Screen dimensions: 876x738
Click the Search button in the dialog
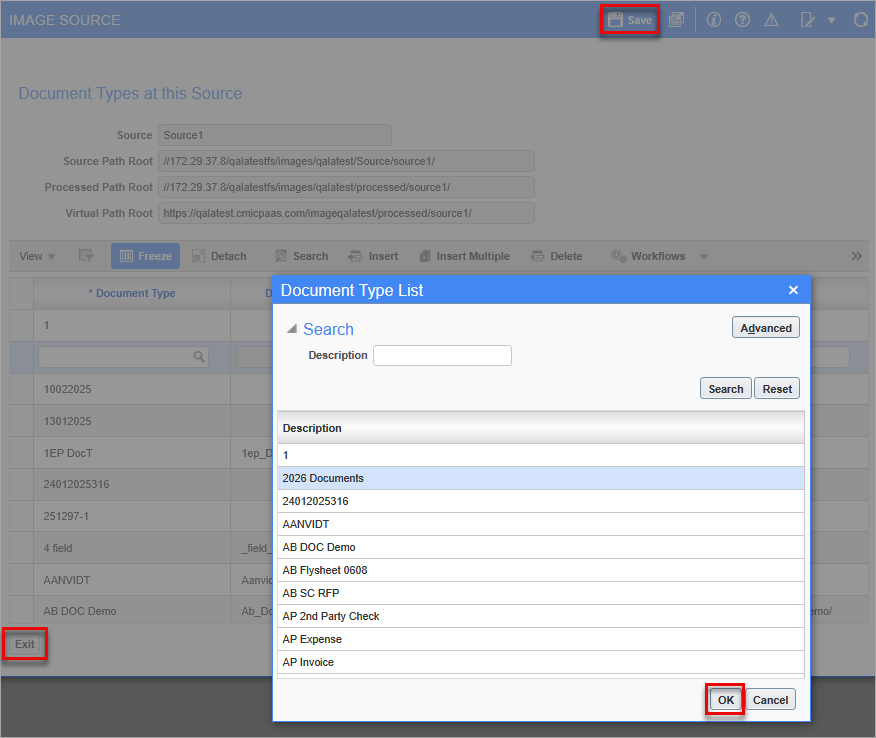tap(726, 389)
